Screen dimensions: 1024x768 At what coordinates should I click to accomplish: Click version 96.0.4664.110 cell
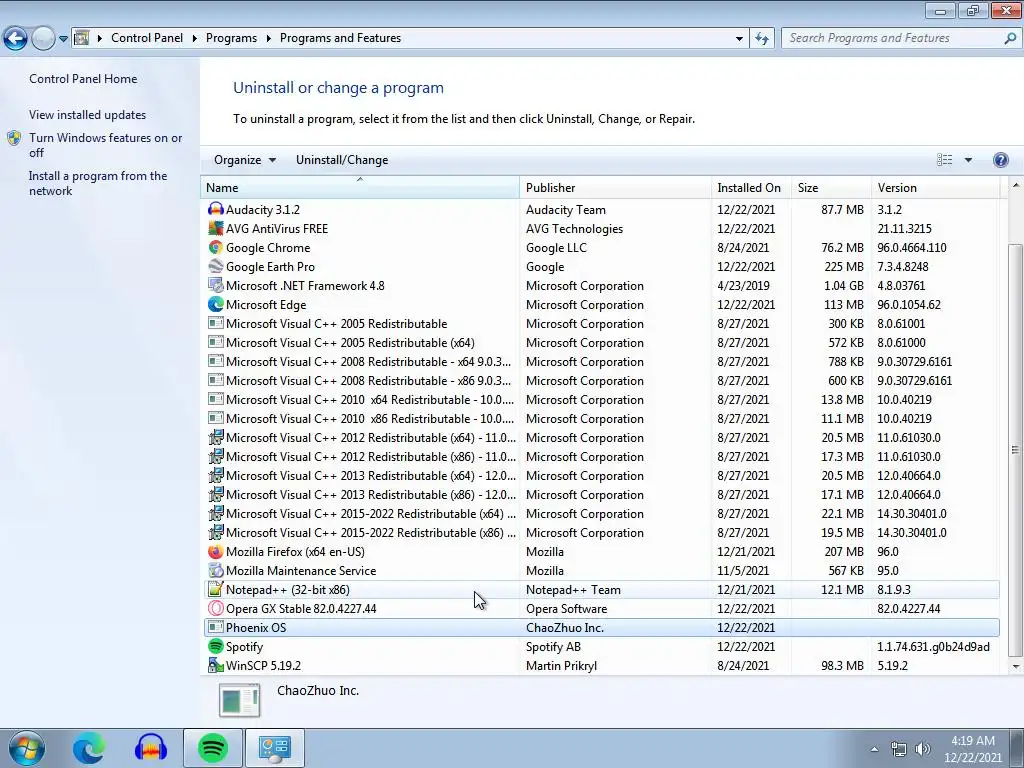coord(912,248)
